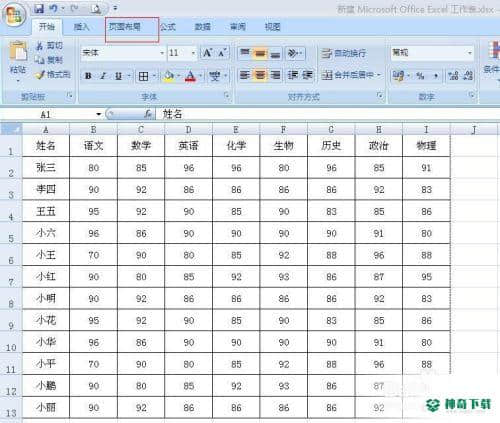Apply the comma thousands separator style
Screen dimensions: 500x423
click(x=436, y=76)
